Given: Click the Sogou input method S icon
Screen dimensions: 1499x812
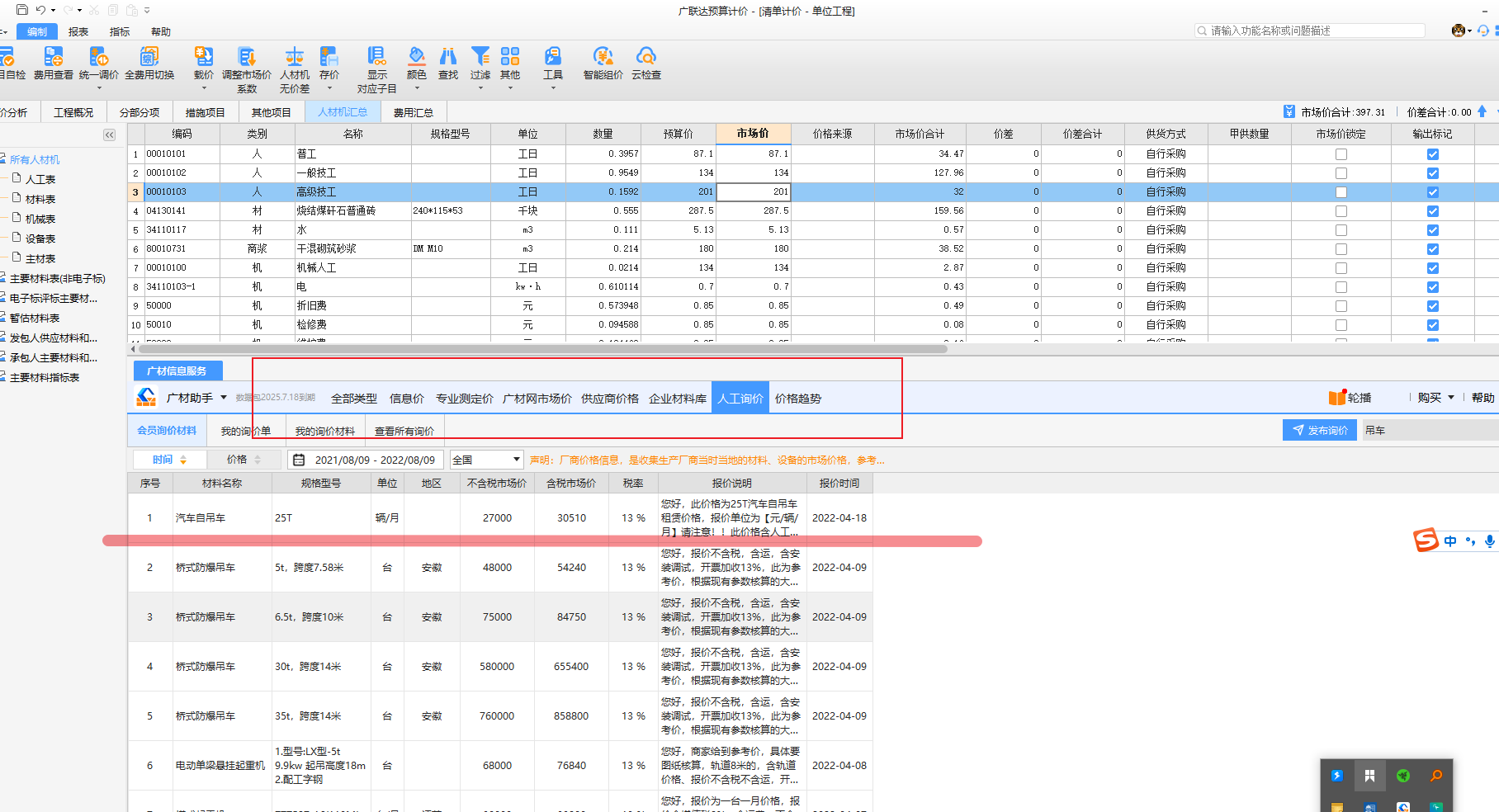Looking at the screenshot, I should pyautogui.click(x=1426, y=541).
